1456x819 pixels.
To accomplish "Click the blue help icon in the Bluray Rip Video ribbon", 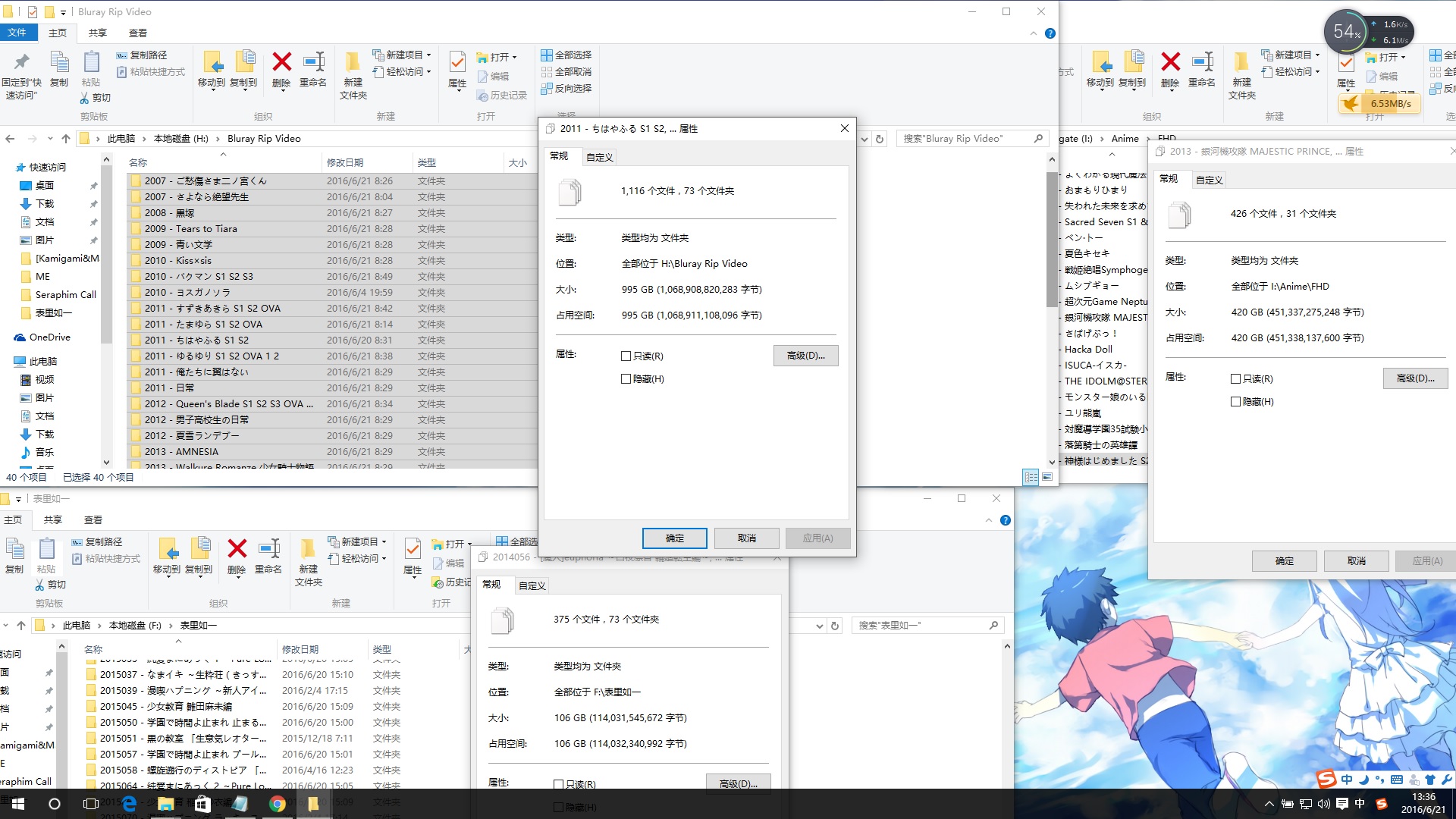I will tap(1050, 33).
